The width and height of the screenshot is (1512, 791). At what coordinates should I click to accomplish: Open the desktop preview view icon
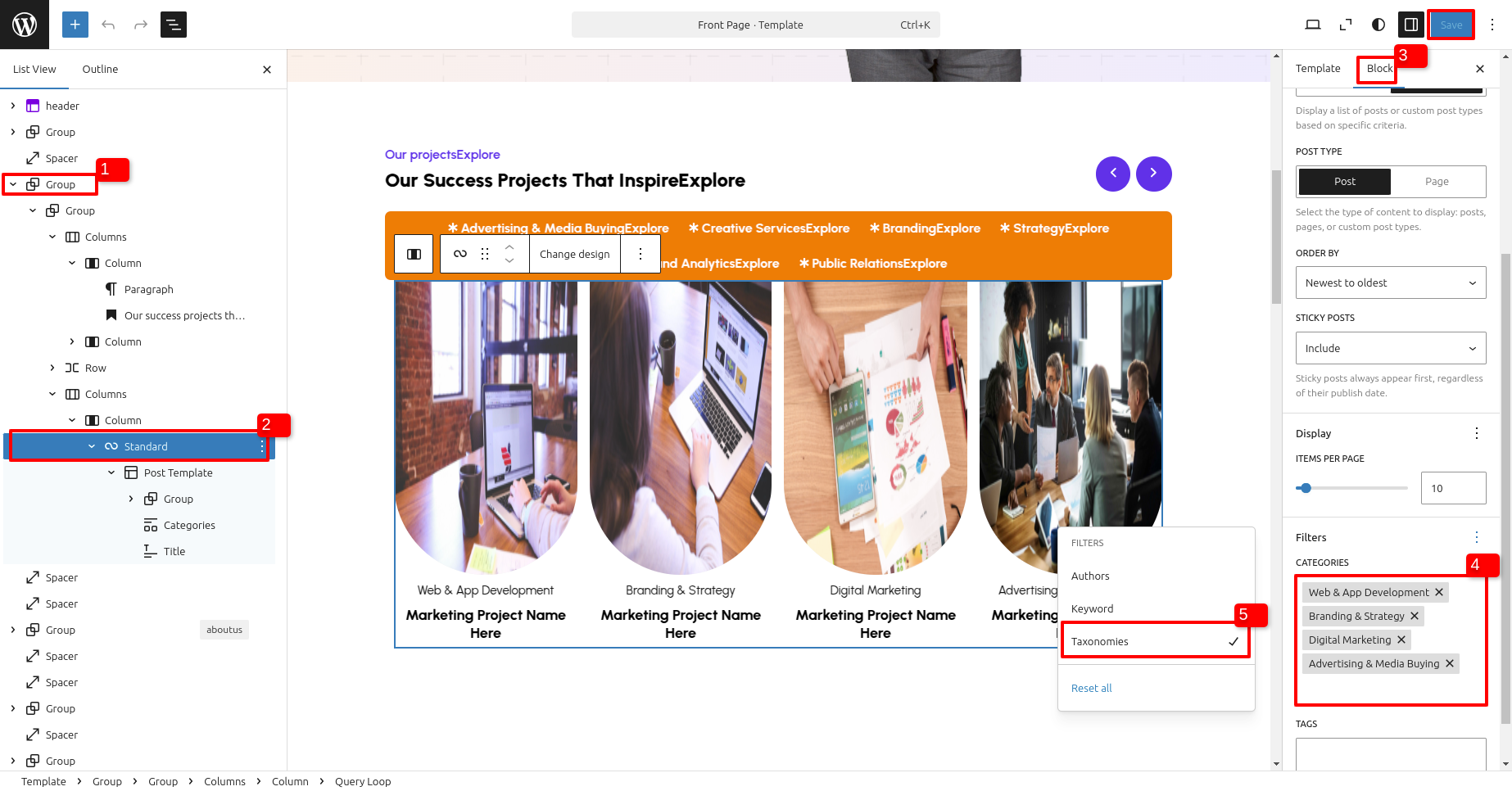coord(1313,25)
